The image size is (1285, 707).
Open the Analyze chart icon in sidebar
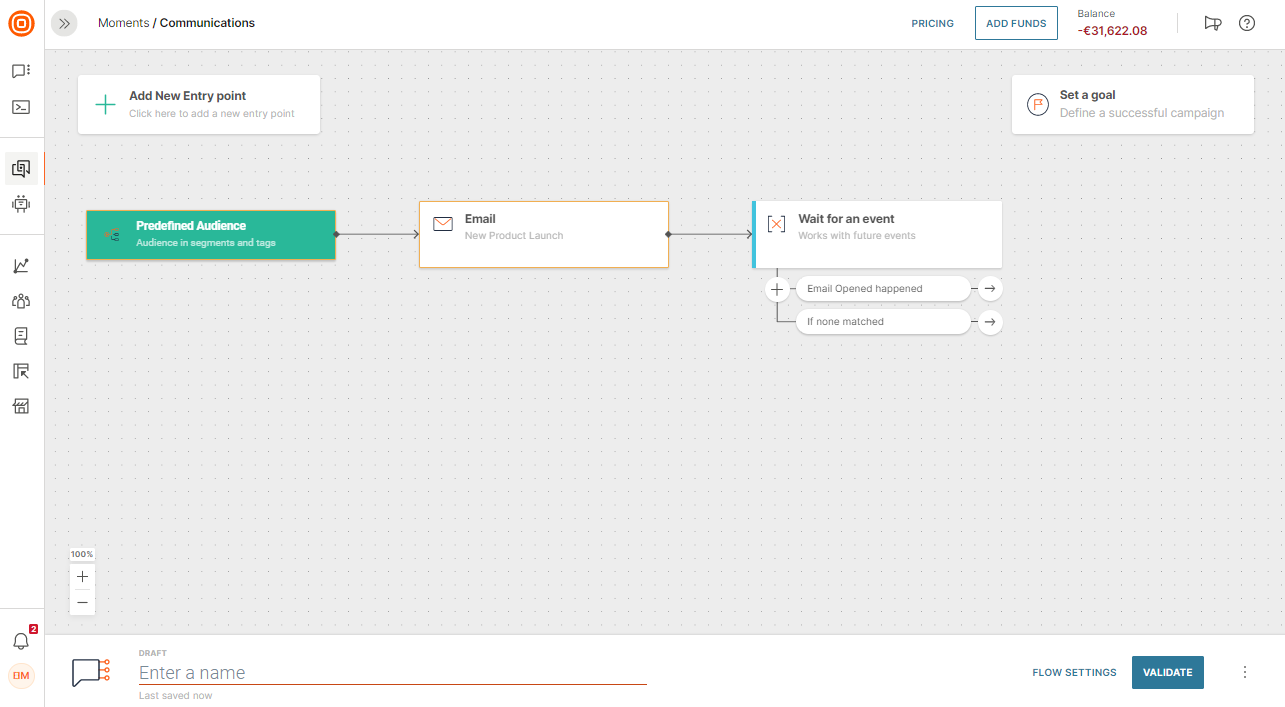[21, 266]
